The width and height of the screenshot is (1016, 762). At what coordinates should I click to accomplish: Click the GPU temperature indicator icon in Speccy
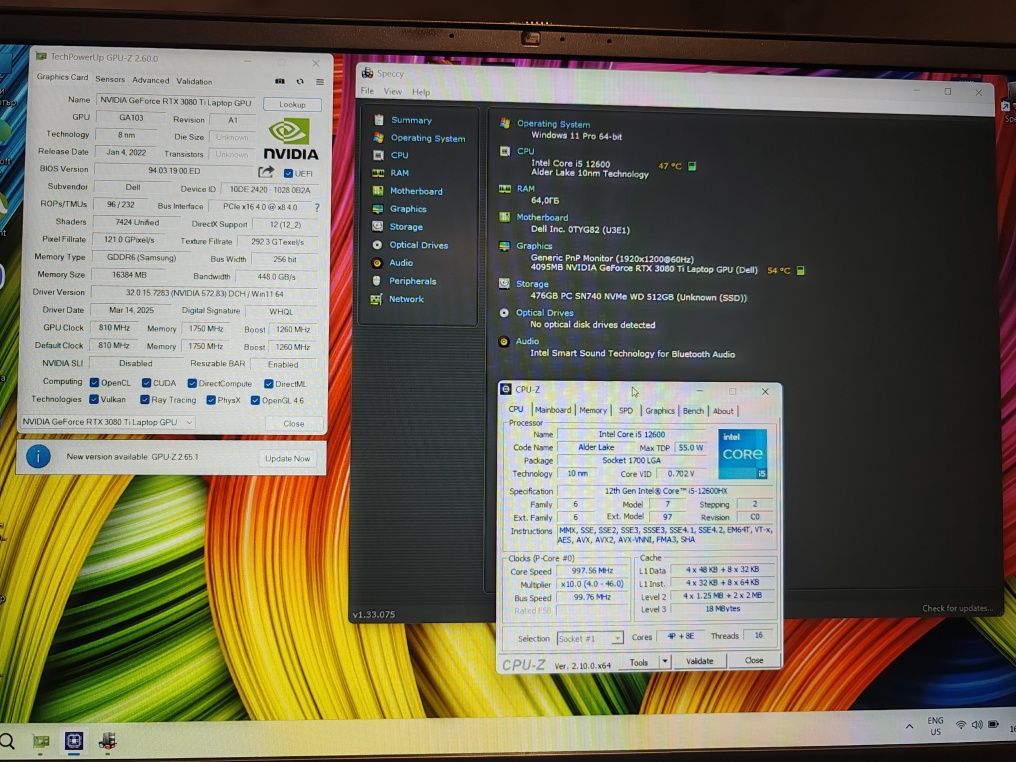click(800, 270)
